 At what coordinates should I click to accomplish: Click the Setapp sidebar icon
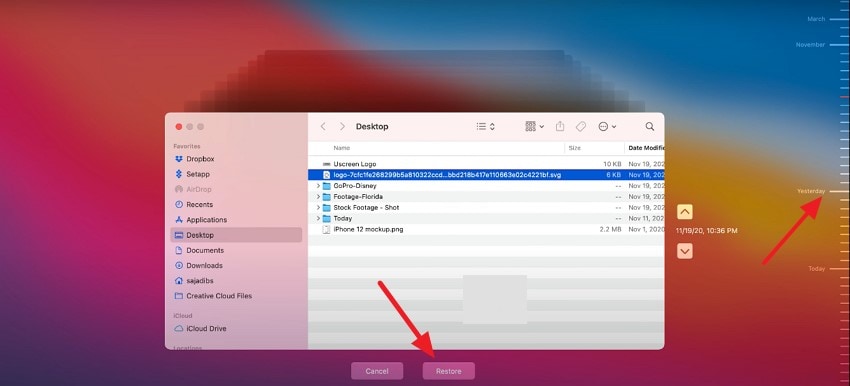(179, 174)
